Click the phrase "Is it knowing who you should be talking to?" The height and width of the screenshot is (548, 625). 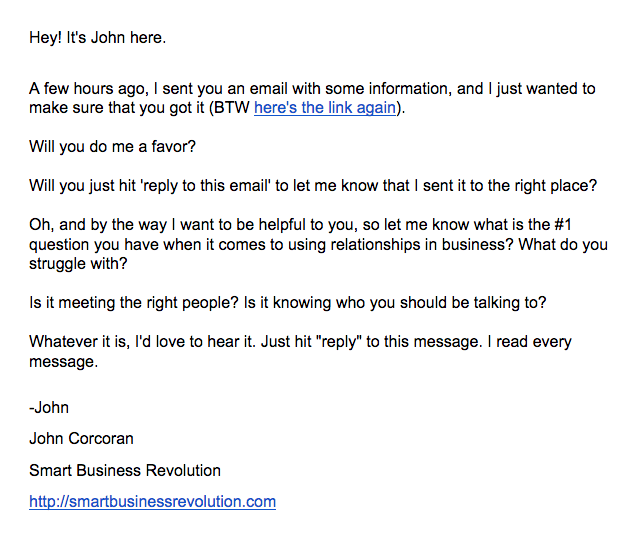[x=395, y=302]
